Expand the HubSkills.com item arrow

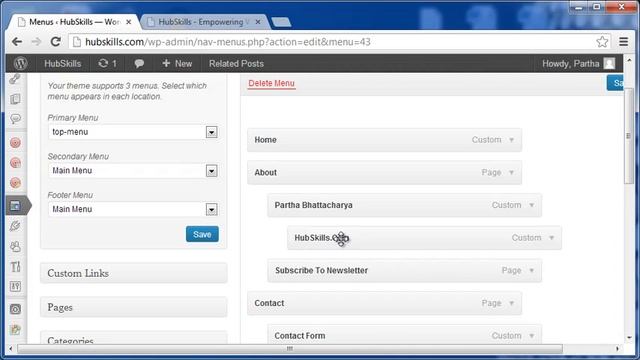coord(551,238)
